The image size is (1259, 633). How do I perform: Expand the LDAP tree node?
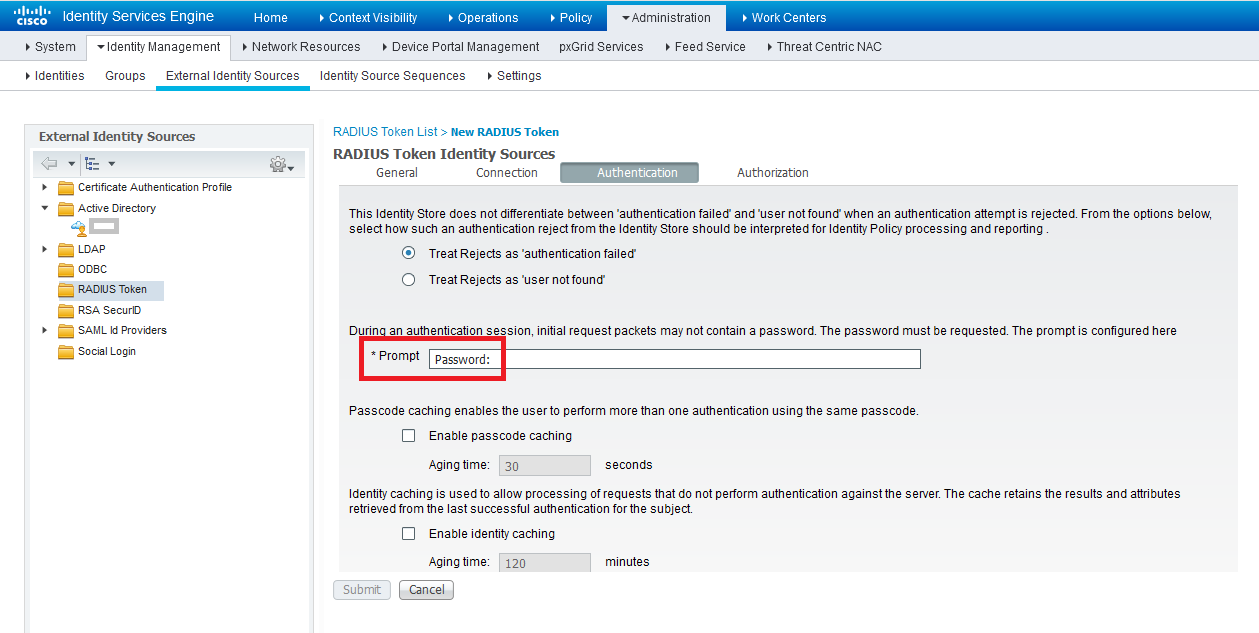[x=42, y=249]
